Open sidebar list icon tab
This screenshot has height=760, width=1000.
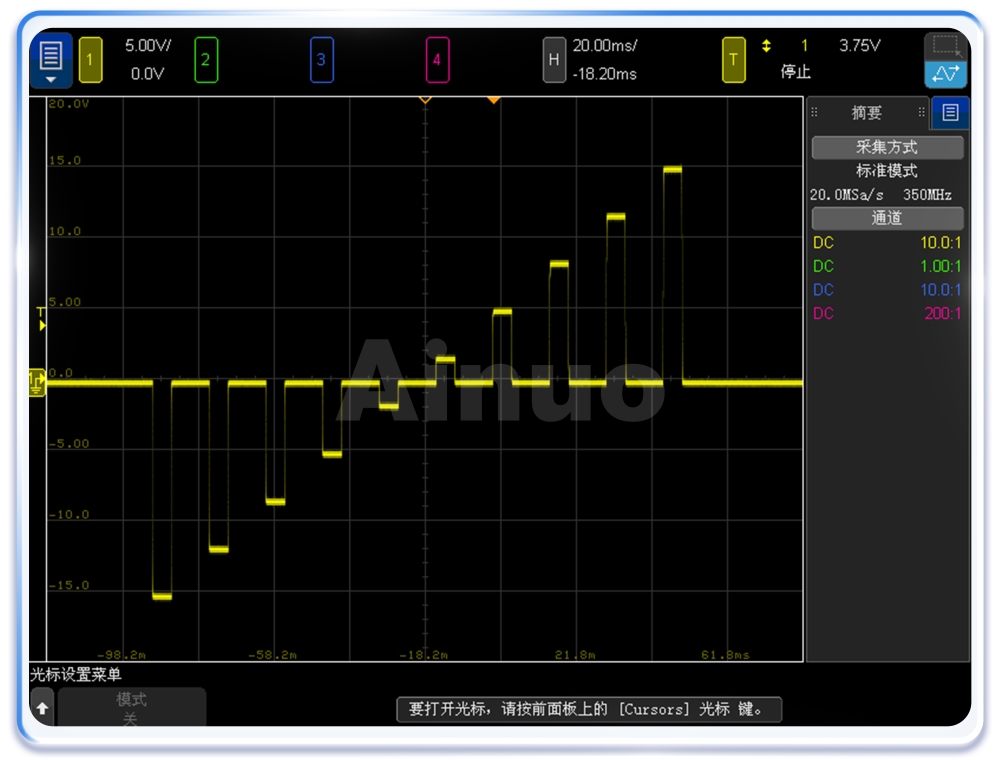tap(950, 113)
